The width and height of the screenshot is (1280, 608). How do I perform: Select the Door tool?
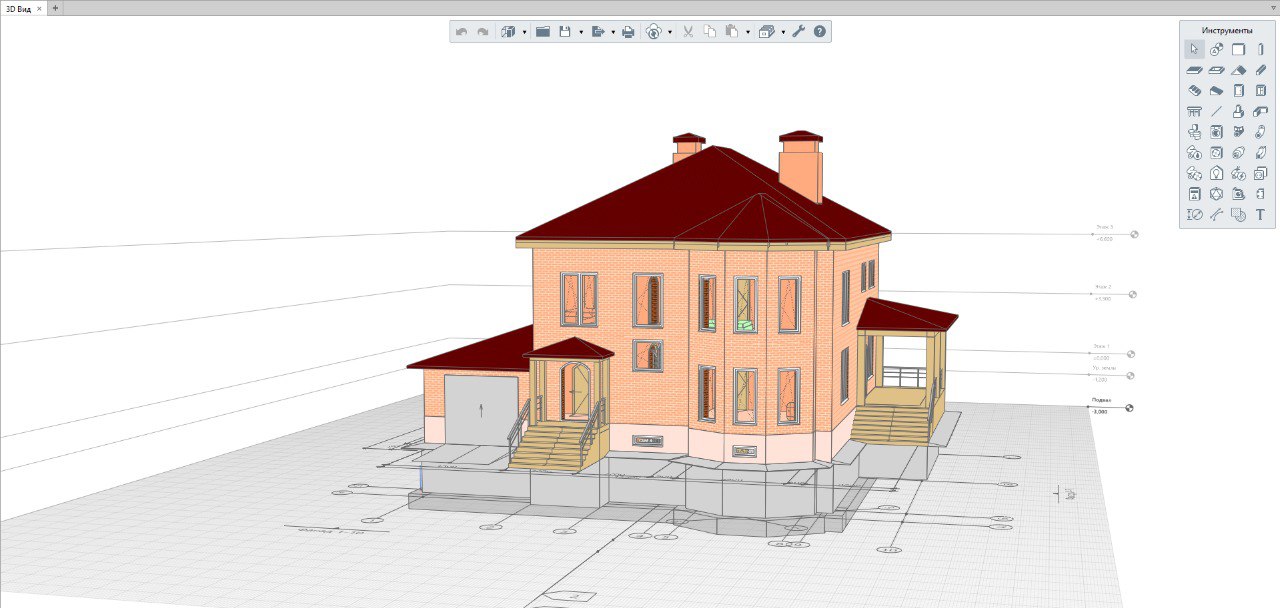pyautogui.click(x=1238, y=90)
